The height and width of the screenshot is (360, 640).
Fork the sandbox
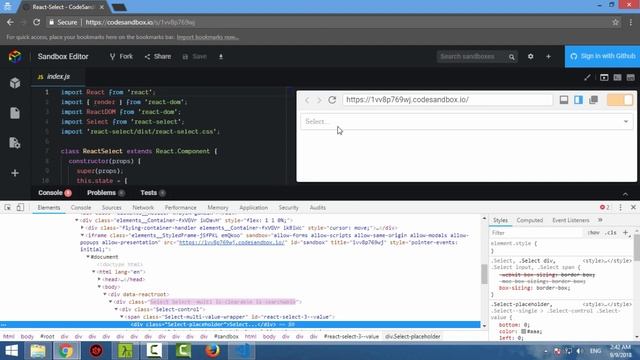pyautogui.click(x=121, y=56)
